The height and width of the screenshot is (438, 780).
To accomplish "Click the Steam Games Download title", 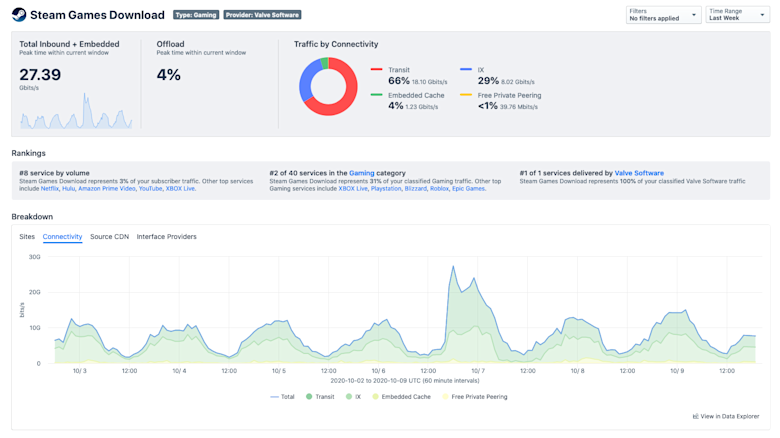I will click(98, 15).
